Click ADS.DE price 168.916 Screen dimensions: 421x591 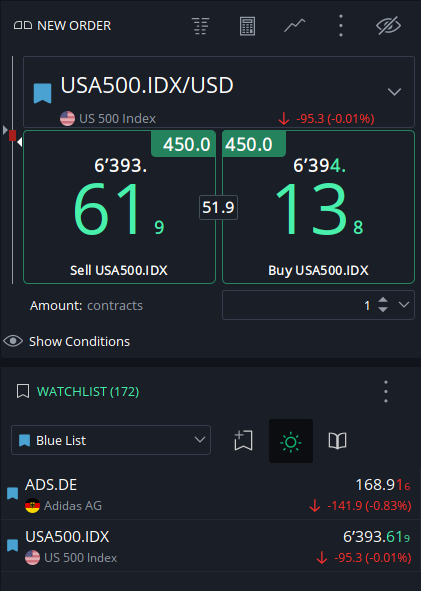pyautogui.click(x=383, y=485)
